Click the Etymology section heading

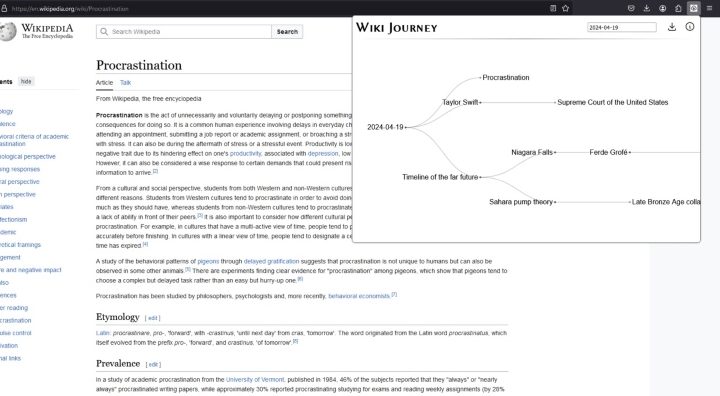pos(118,317)
